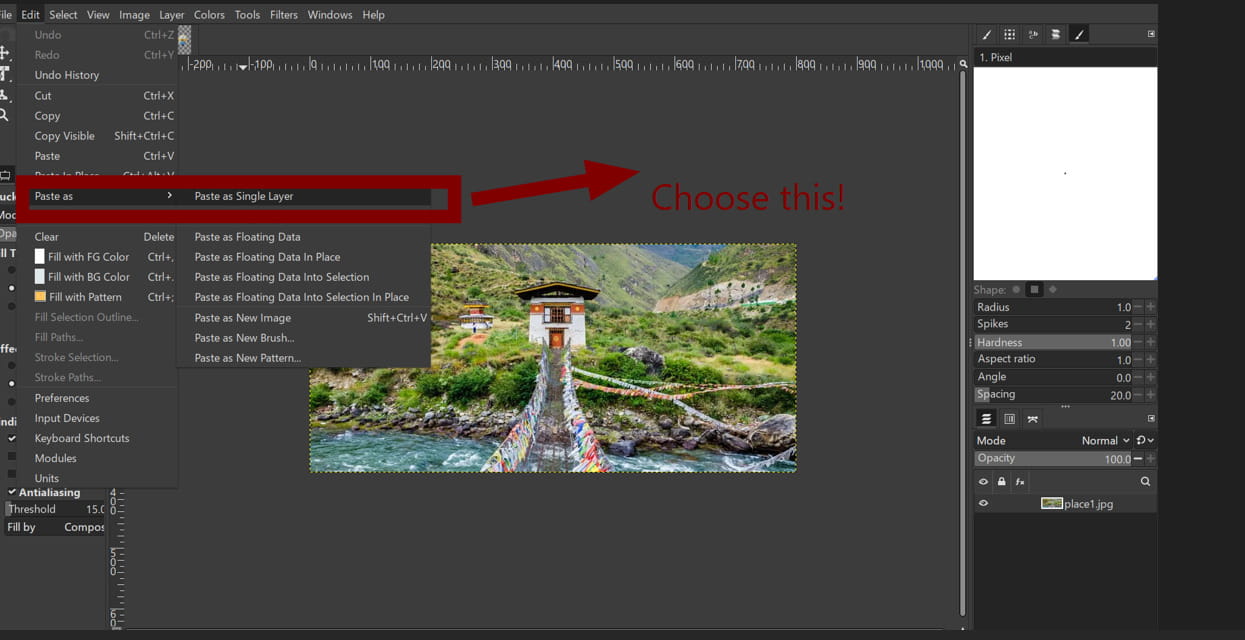The height and width of the screenshot is (640, 1245).
Task: Click Undo History in Edit menu
Action: [97, 75]
